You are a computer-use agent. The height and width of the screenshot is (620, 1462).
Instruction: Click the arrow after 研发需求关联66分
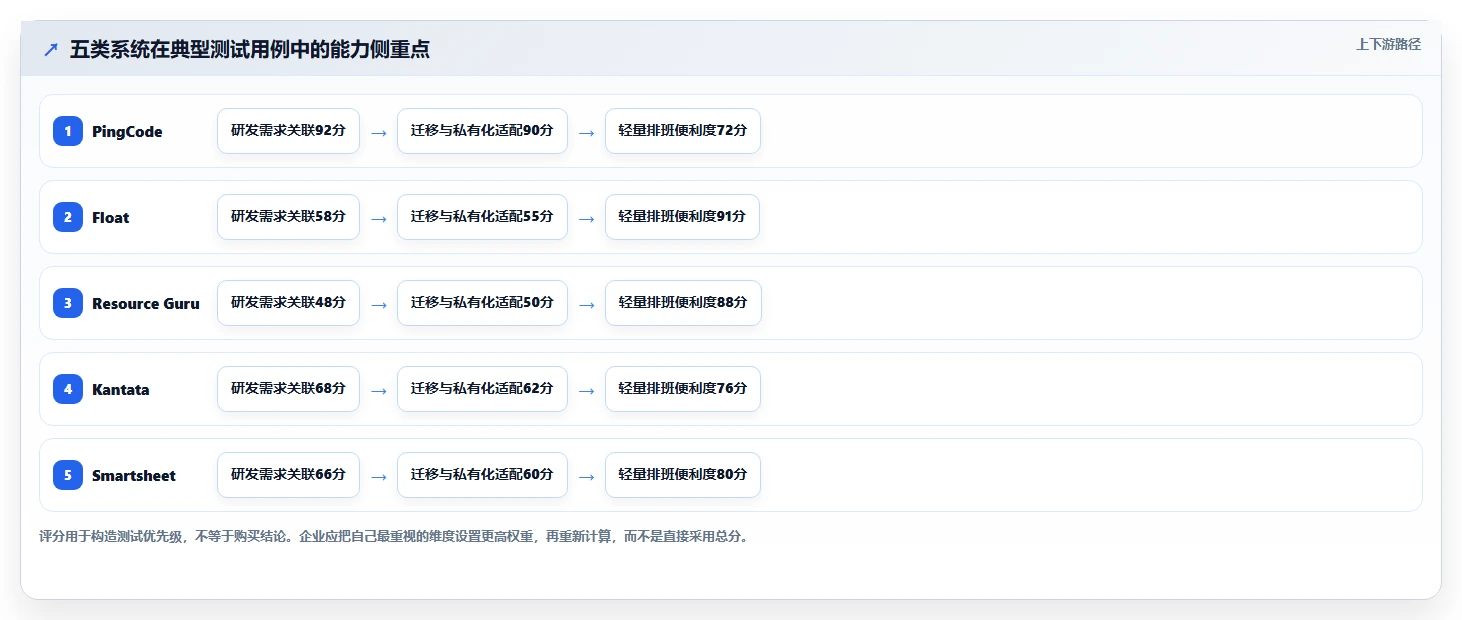(x=378, y=477)
